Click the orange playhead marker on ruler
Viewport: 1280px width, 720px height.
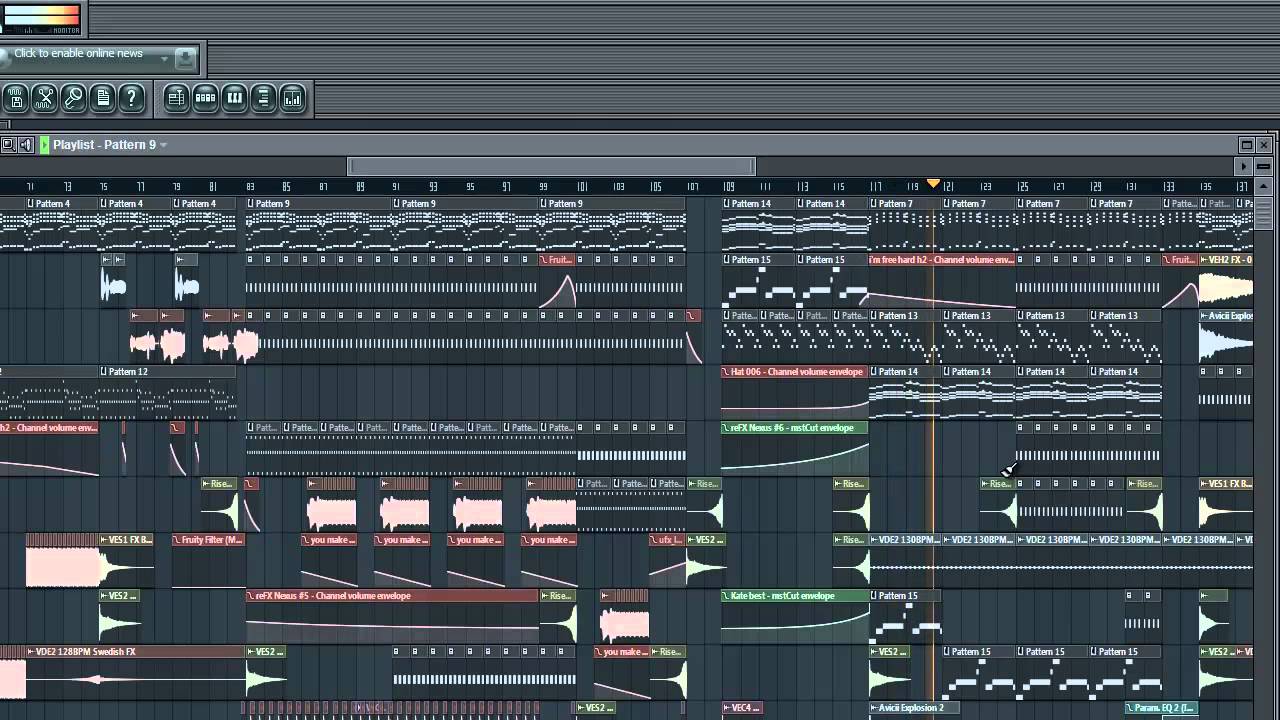(933, 184)
